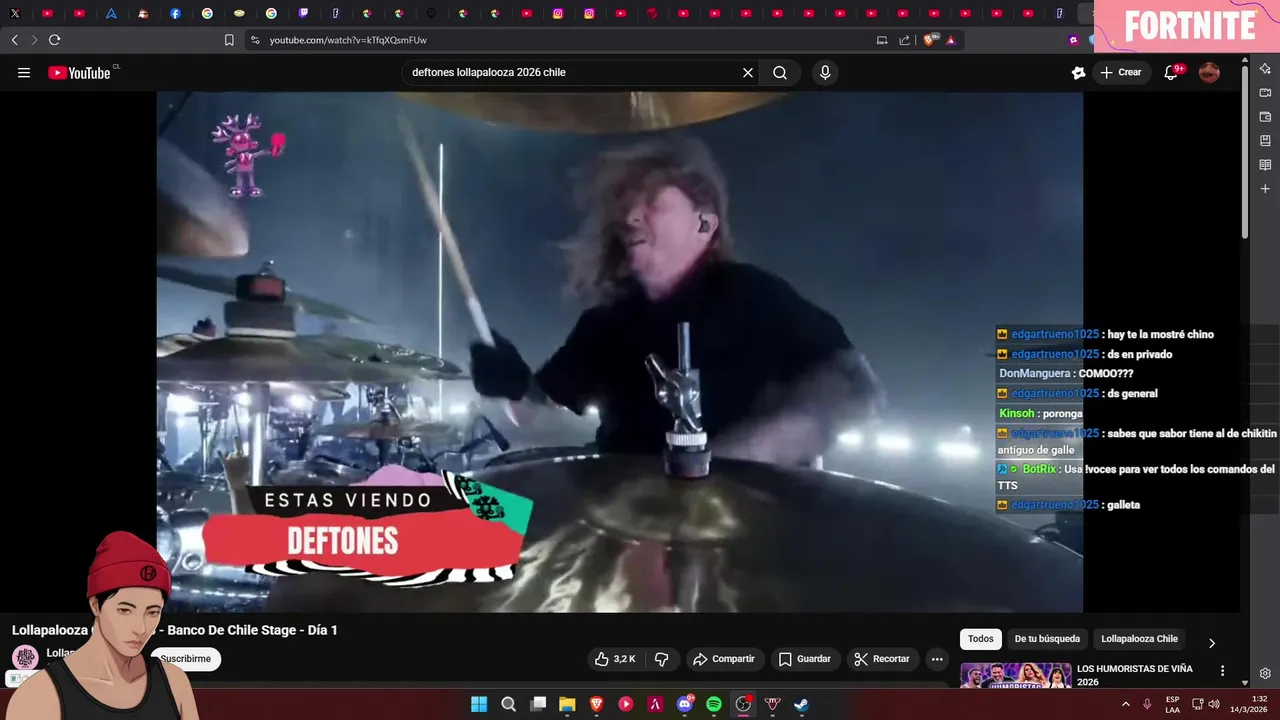
Task: Add a new item to Brave sidebar
Action: pyautogui.click(x=1265, y=188)
